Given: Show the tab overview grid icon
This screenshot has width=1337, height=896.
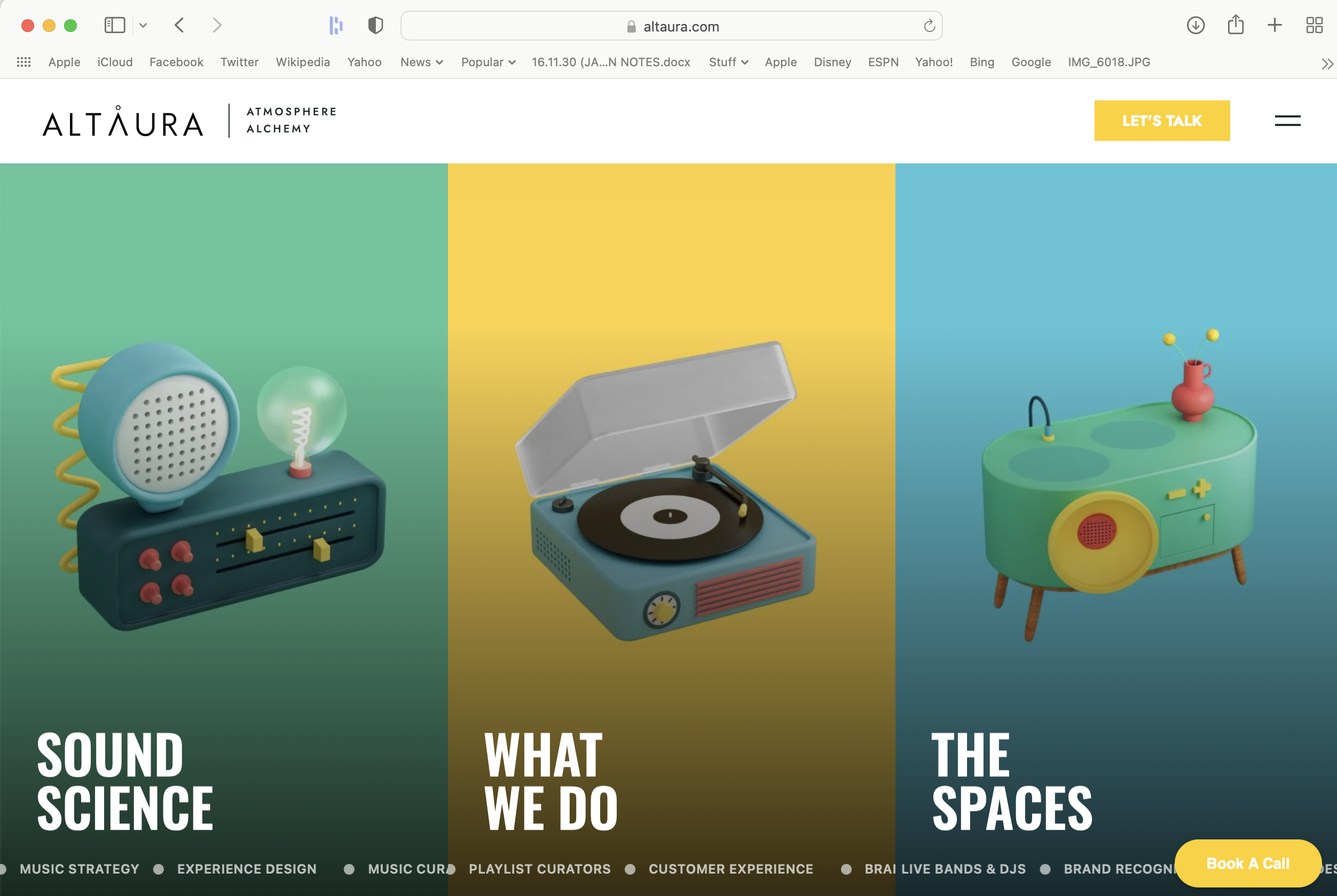Looking at the screenshot, I should click(1314, 25).
